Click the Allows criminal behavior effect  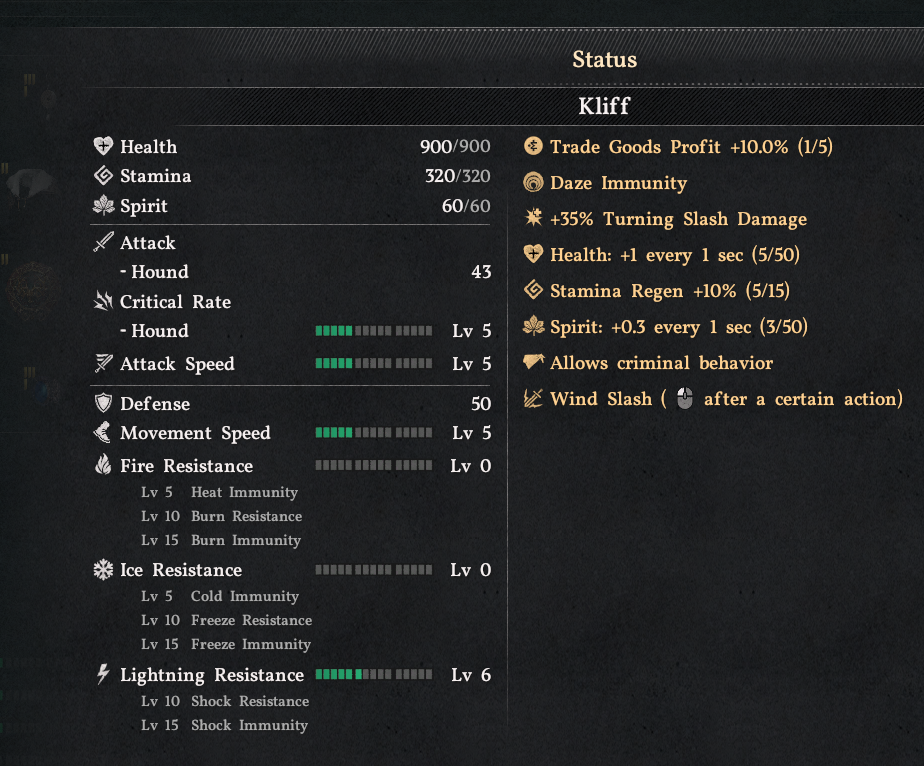coord(661,363)
